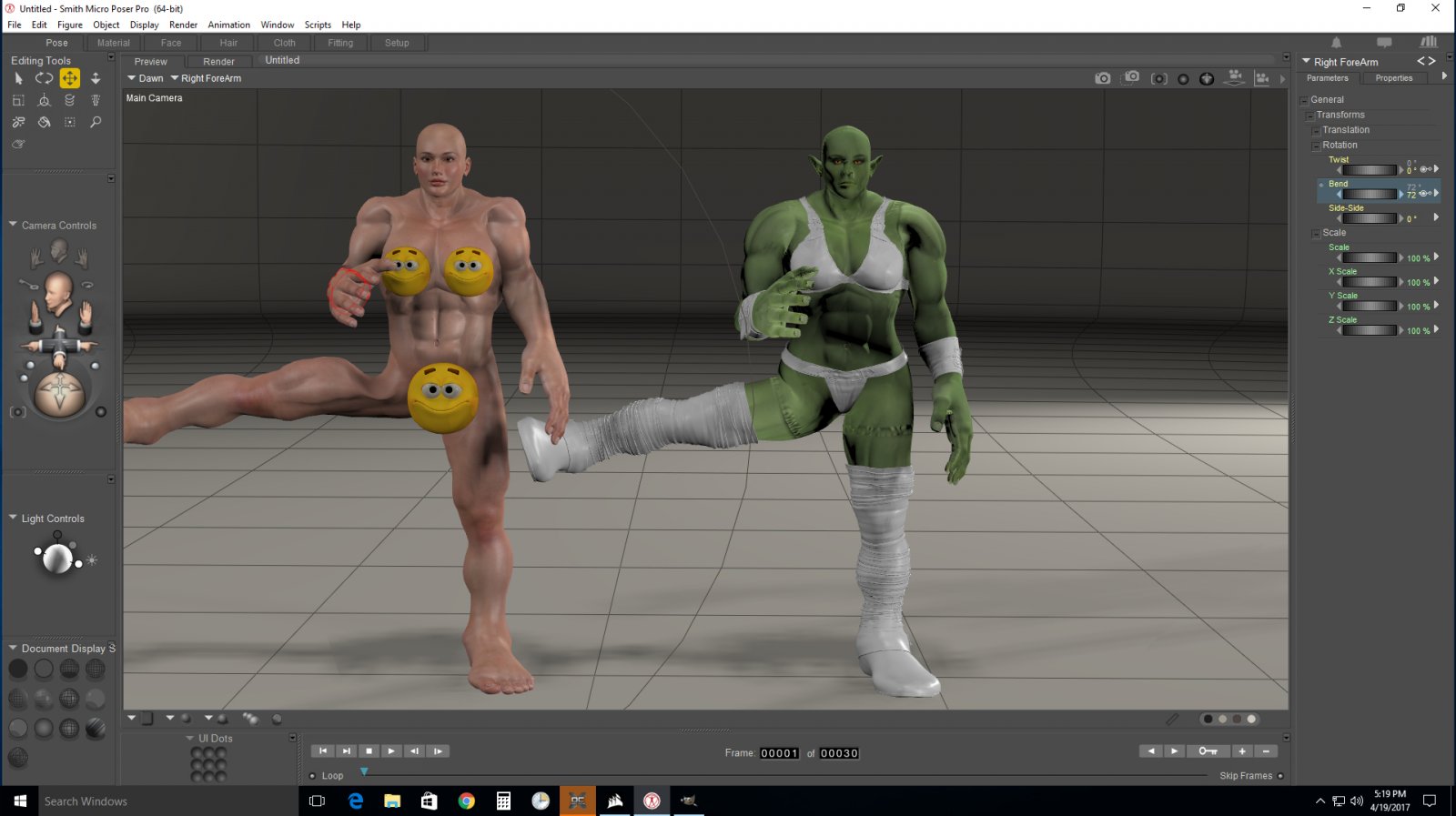Screen dimensions: 1456x816
Task: Click the X Scale dial slider
Action: (x=1370, y=282)
